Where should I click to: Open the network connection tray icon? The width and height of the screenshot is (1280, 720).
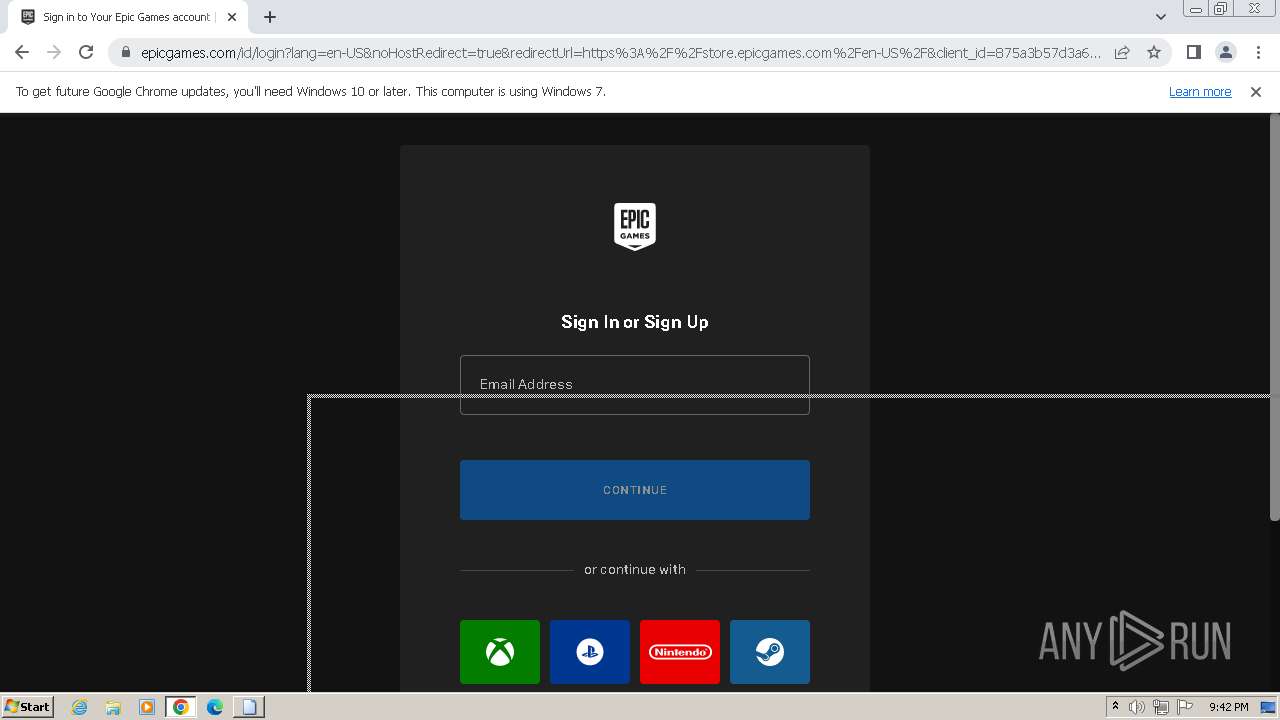click(x=1161, y=707)
